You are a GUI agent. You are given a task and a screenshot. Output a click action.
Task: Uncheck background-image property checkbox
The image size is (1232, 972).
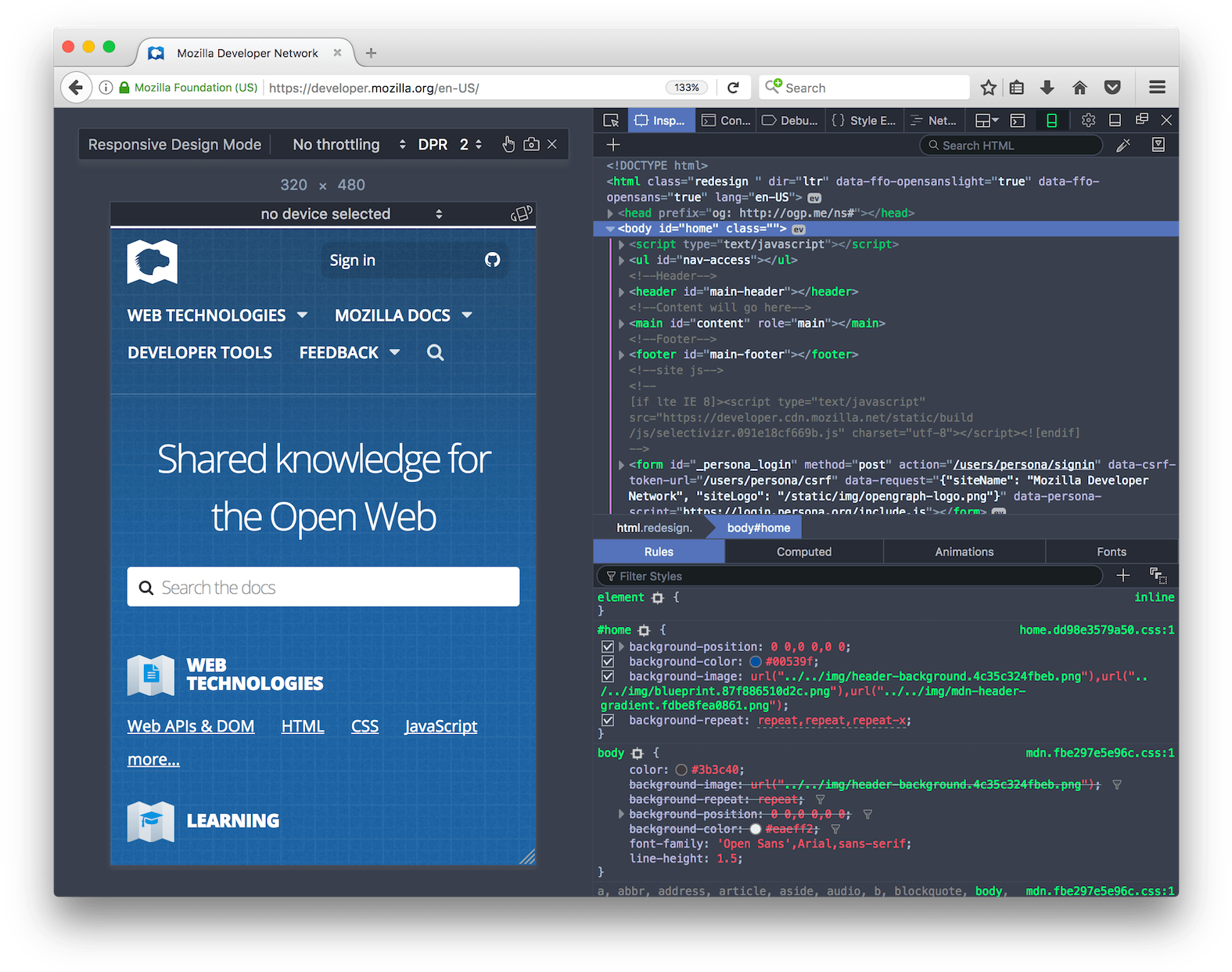(608, 677)
